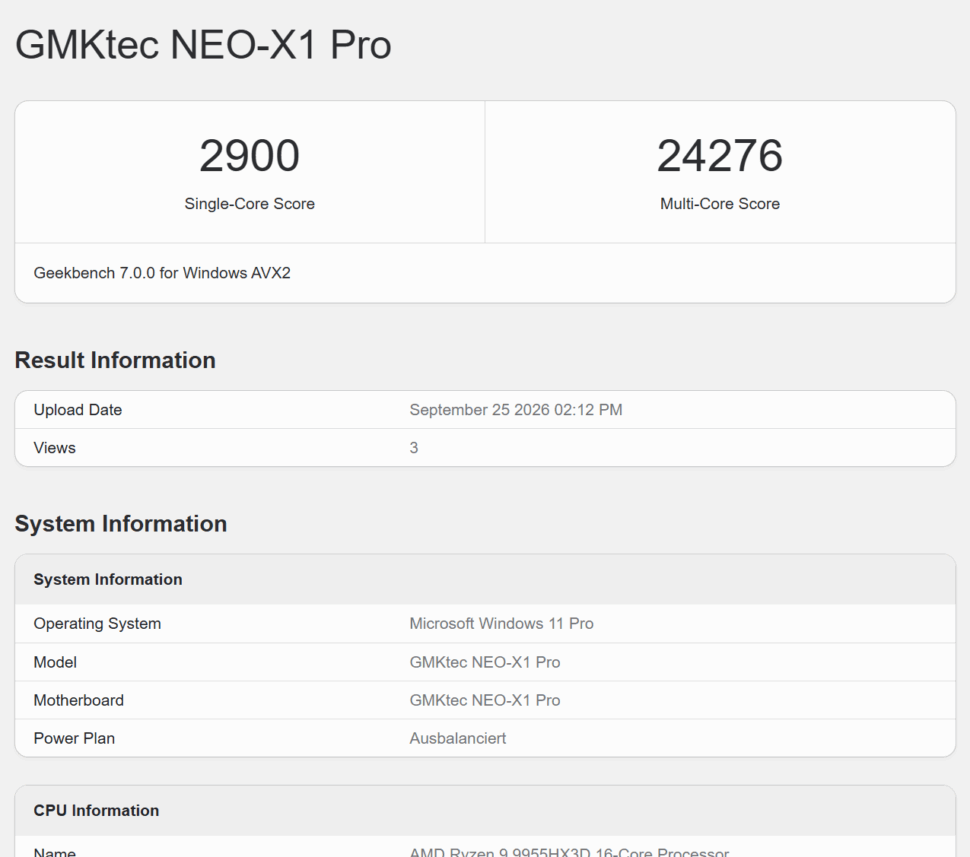
Task: Click the Operating System label
Action: 97,624
